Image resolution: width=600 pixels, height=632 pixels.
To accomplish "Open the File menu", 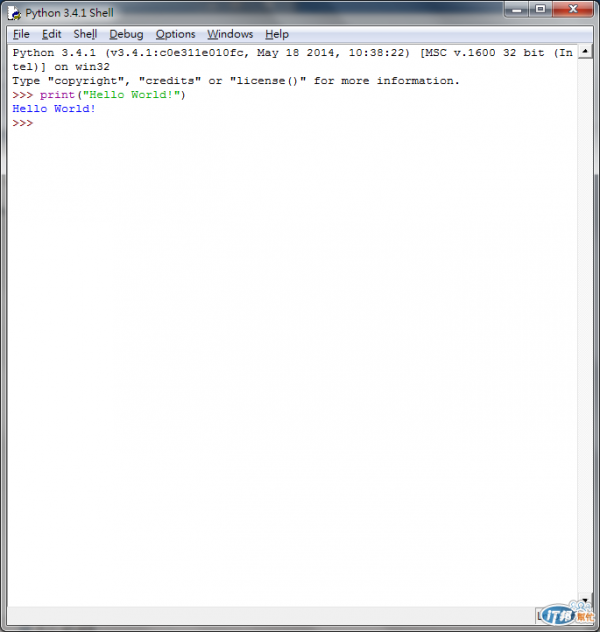I will pos(21,34).
